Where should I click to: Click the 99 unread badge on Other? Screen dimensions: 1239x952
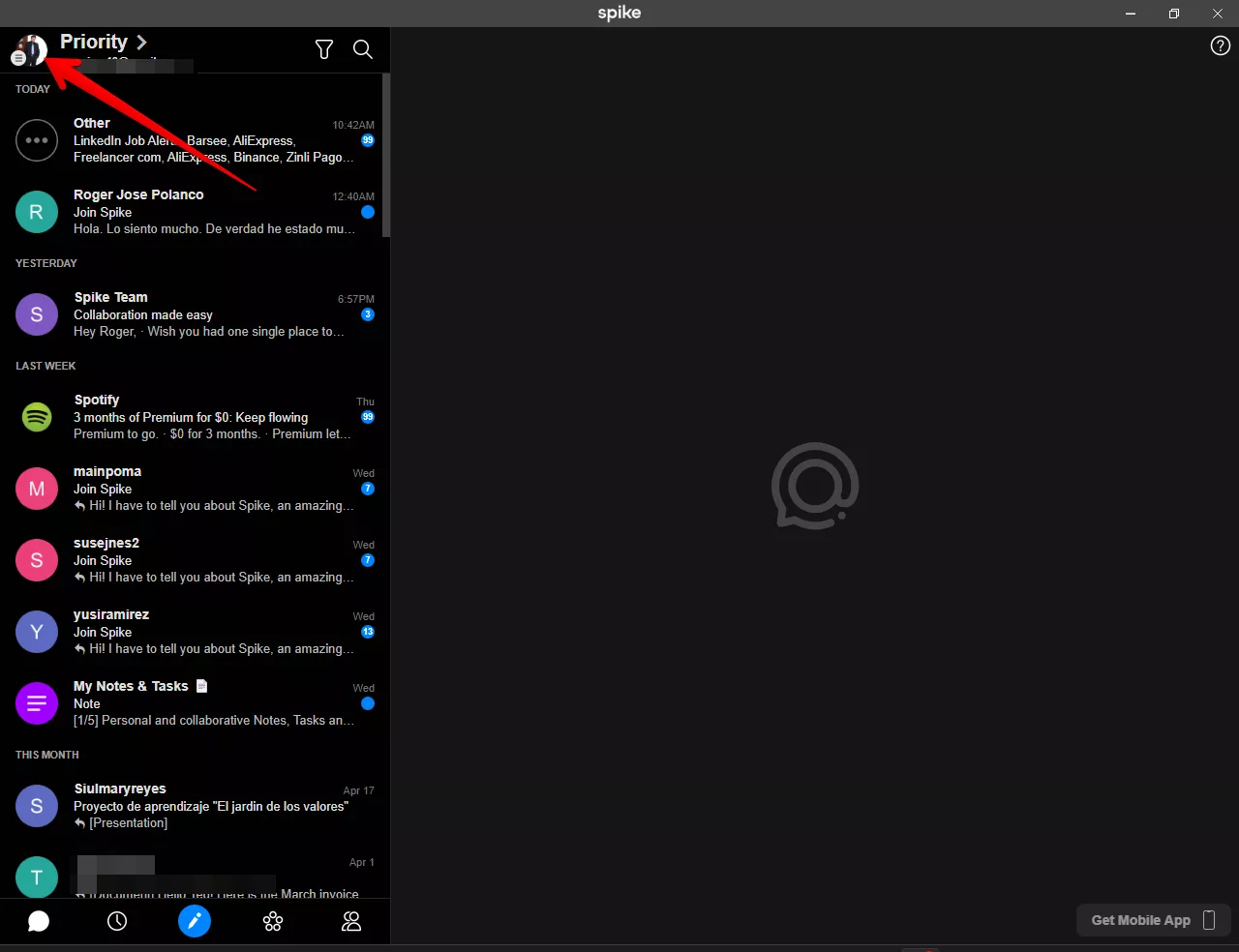(x=368, y=140)
